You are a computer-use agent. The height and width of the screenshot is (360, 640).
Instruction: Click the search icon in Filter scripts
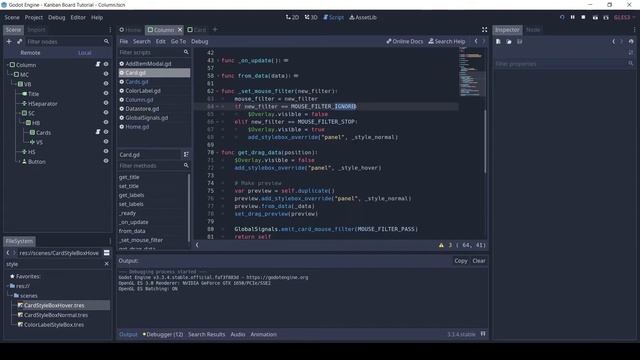186,52
